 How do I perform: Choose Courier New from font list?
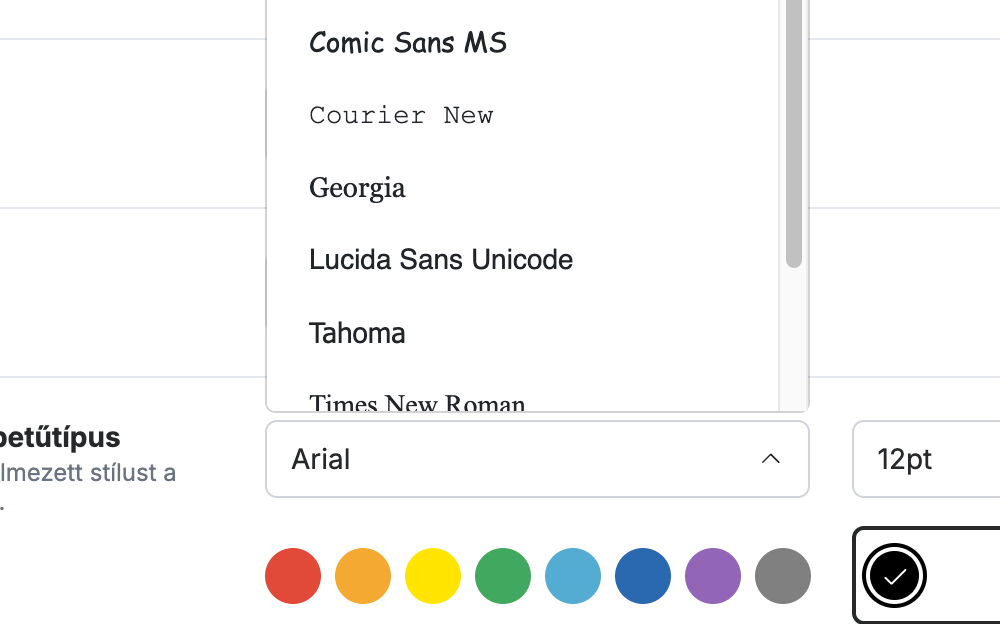(x=523, y=115)
